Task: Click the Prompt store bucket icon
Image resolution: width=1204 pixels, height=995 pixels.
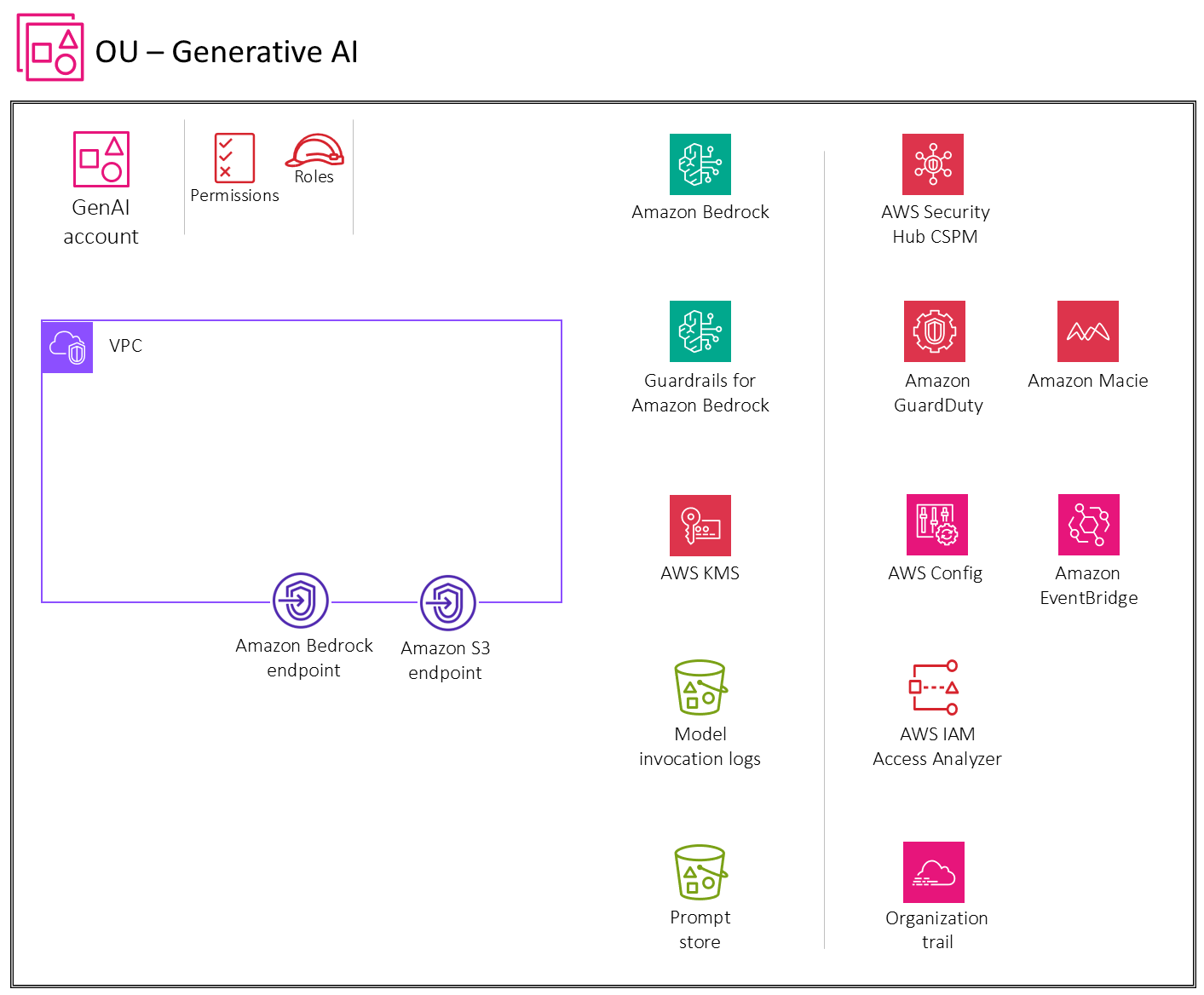Action: [x=700, y=872]
